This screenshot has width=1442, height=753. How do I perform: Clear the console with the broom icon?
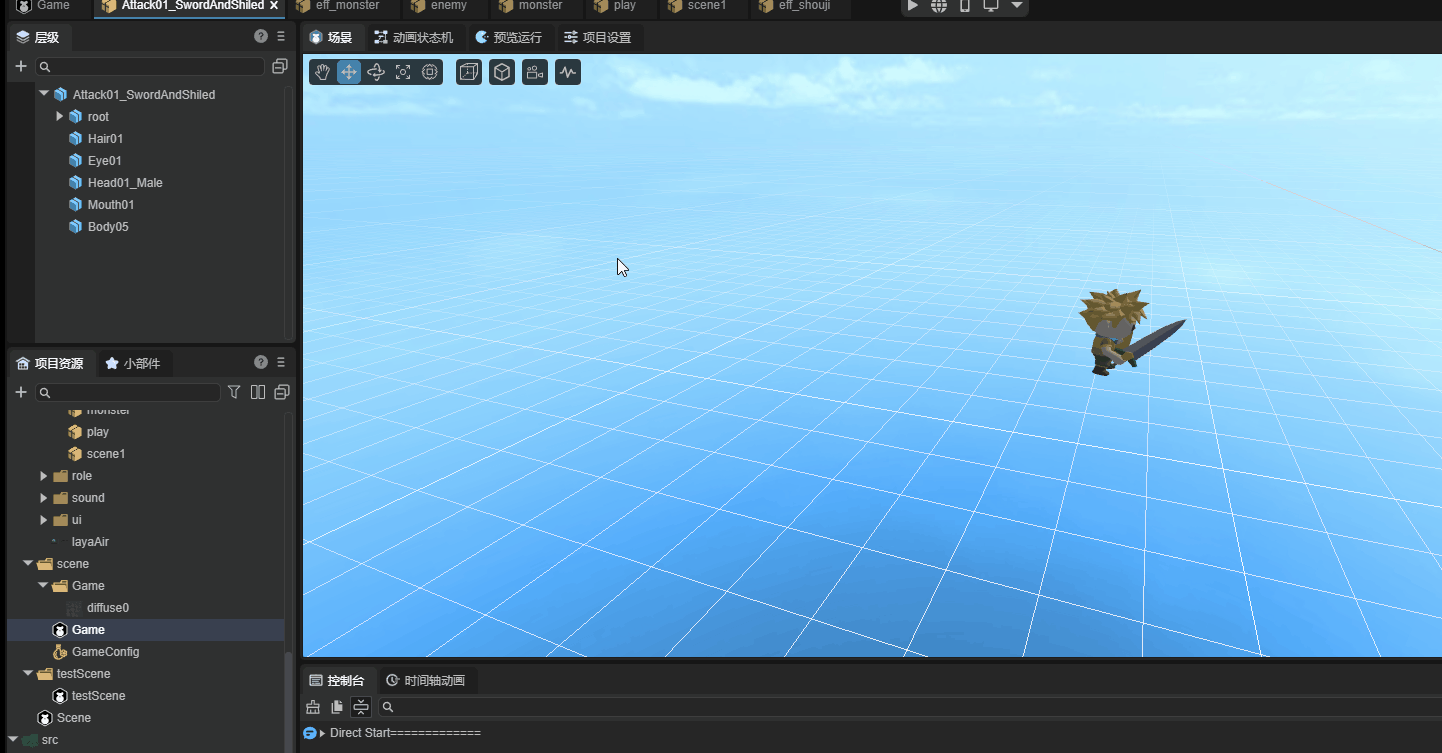313,707
